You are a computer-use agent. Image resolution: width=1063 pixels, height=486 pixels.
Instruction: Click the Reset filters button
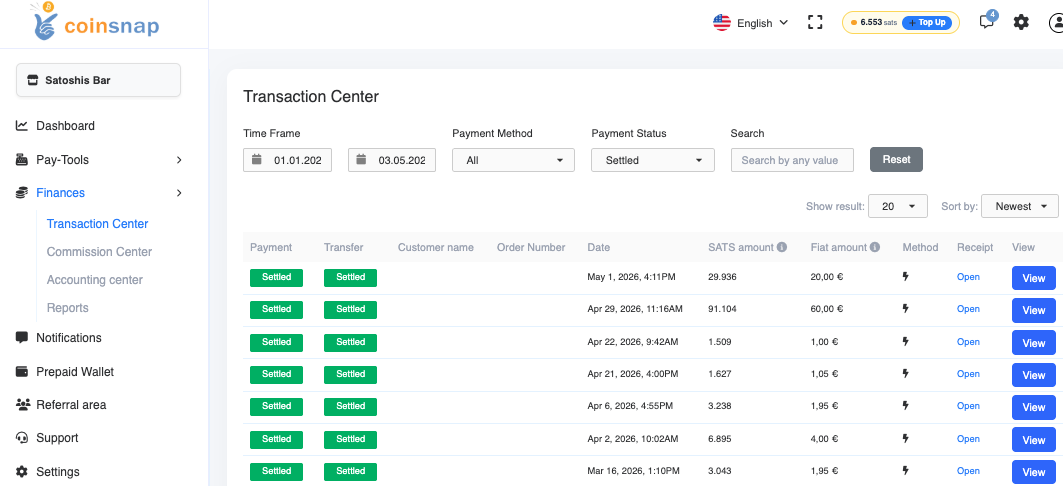(x=896, y=159)
